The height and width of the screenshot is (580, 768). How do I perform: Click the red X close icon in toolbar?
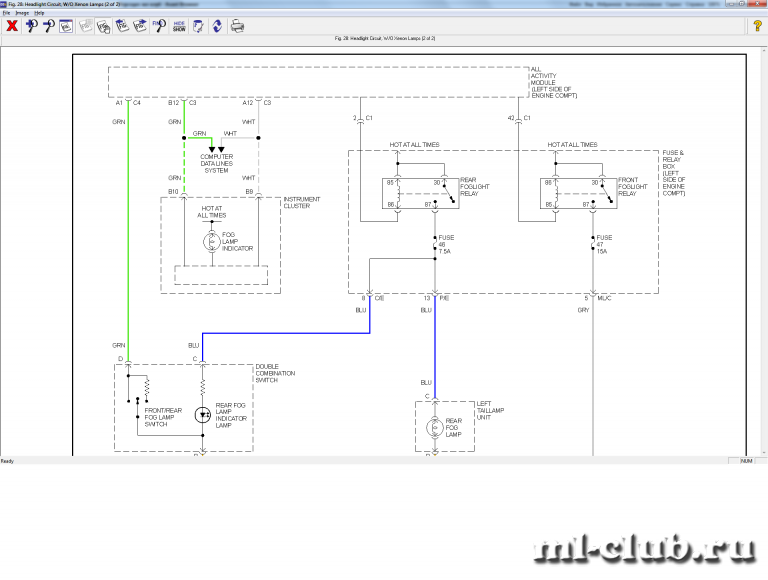pyautogui.click(x=12, y=26)
